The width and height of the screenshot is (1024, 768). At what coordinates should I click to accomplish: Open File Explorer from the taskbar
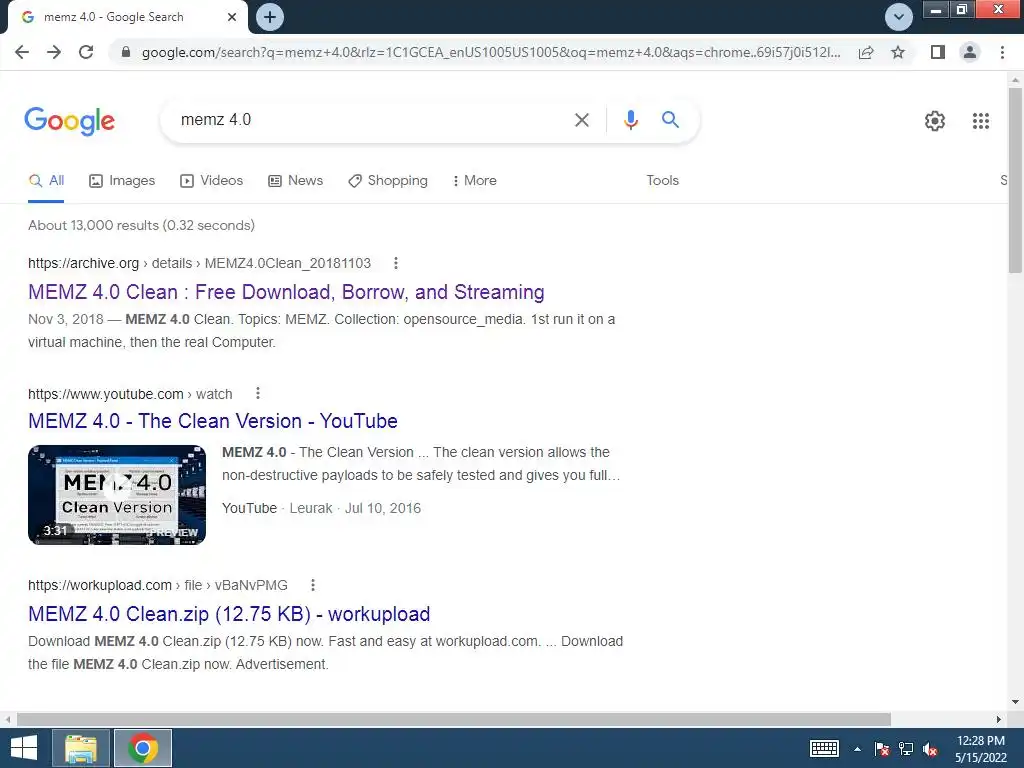tap(81, 748)
